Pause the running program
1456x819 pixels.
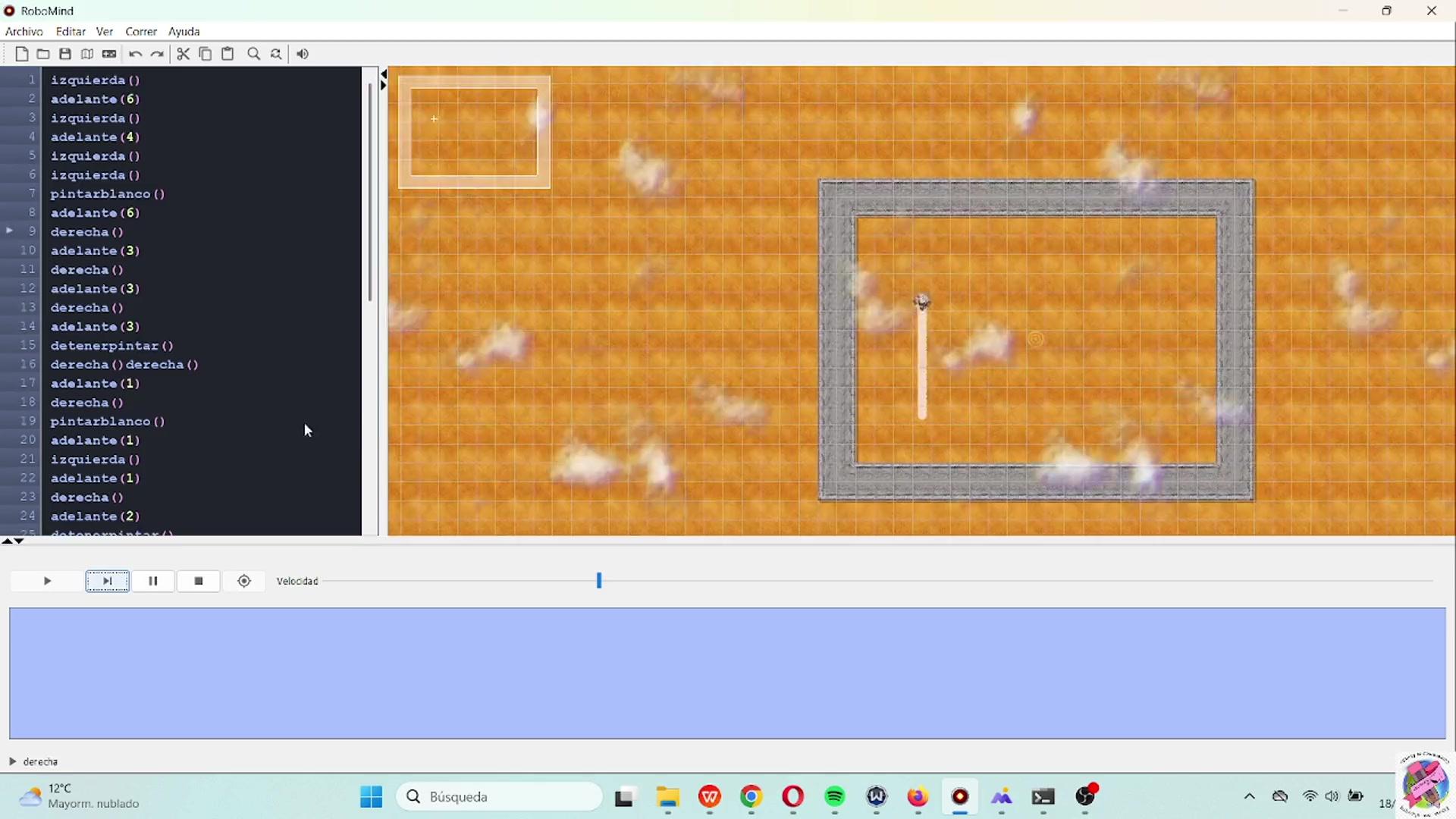[x=152, y=581]
